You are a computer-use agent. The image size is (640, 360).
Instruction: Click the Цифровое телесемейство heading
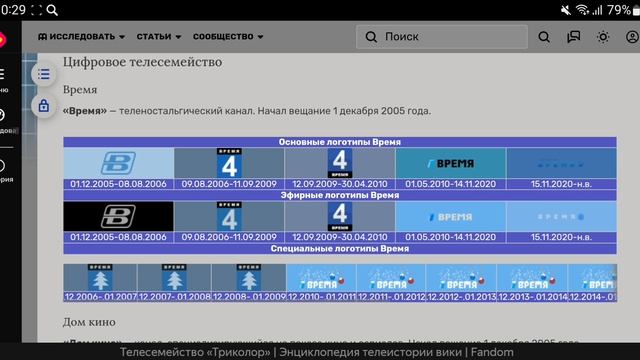pyautogui.click(x=142, y=62)
